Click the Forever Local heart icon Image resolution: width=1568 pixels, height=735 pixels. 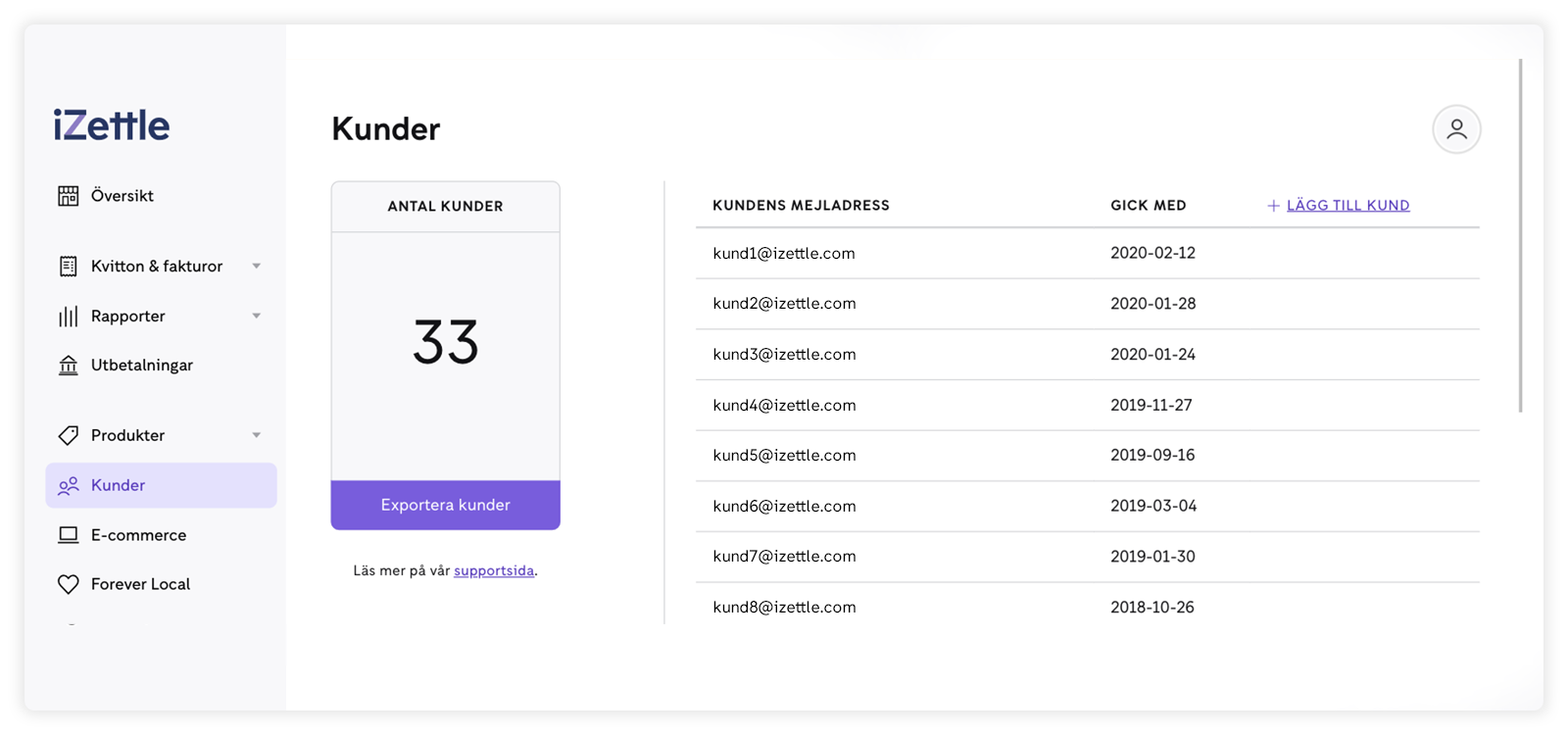[x=69, y=584]
